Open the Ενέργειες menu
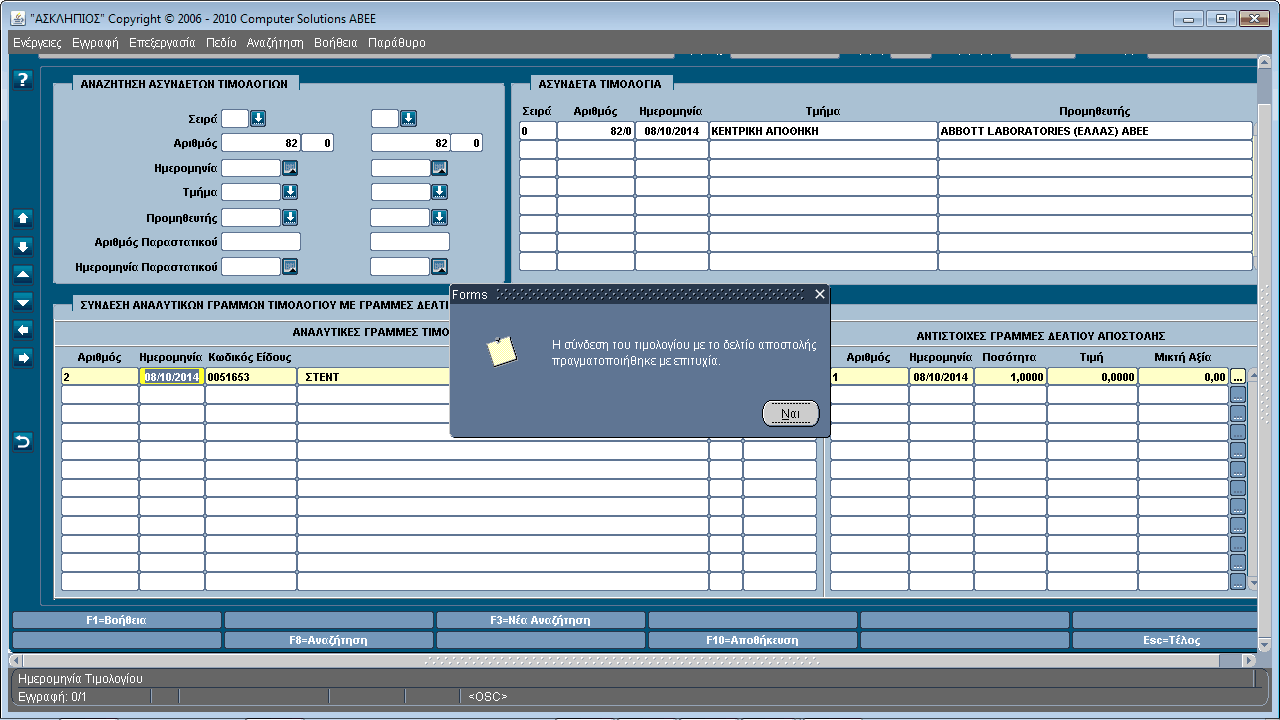 [38, 43]
